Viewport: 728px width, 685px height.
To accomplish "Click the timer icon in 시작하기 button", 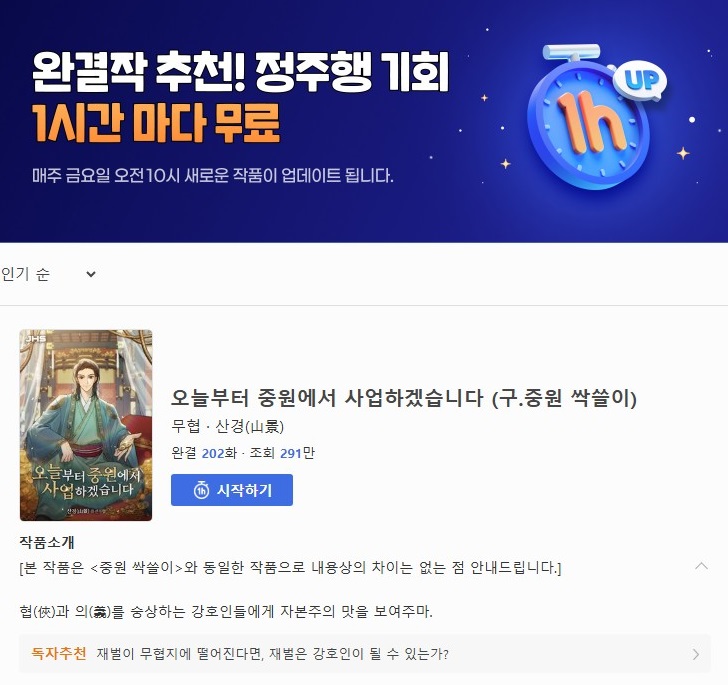I will coord(201,490).
